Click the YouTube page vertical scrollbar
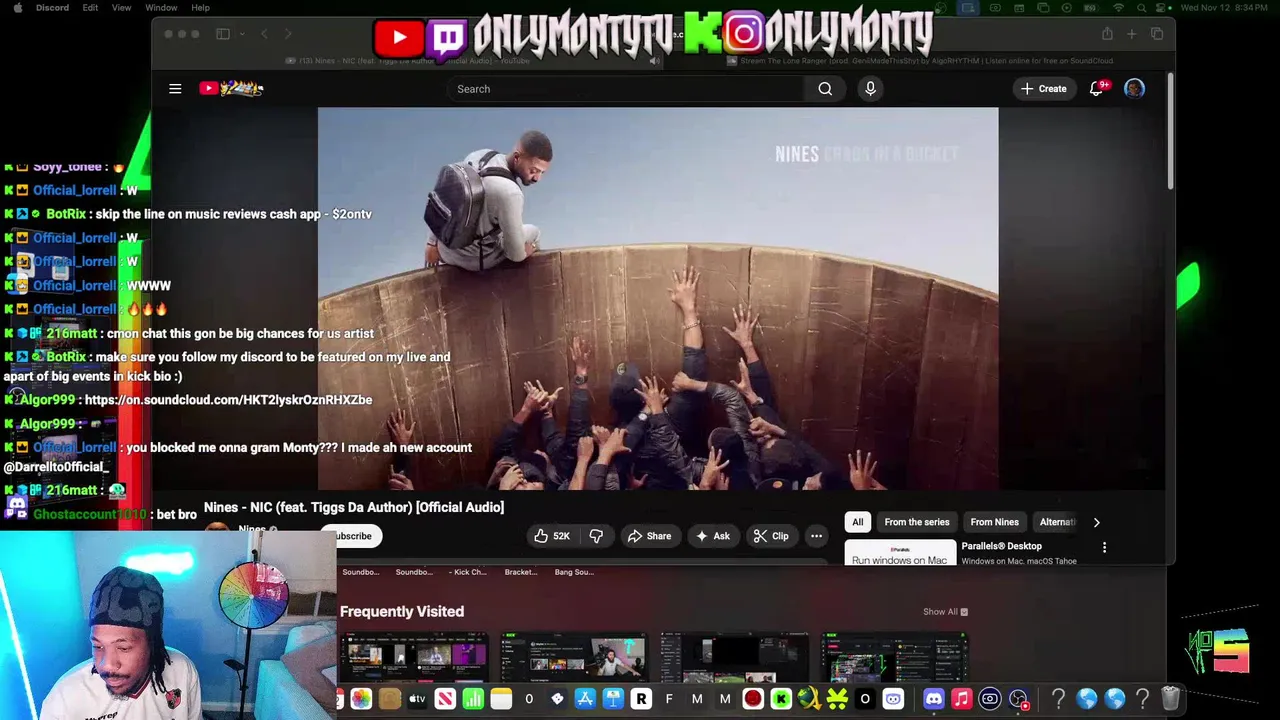1280x720 pixels. pyautogui.click(x=1170, y=130)
